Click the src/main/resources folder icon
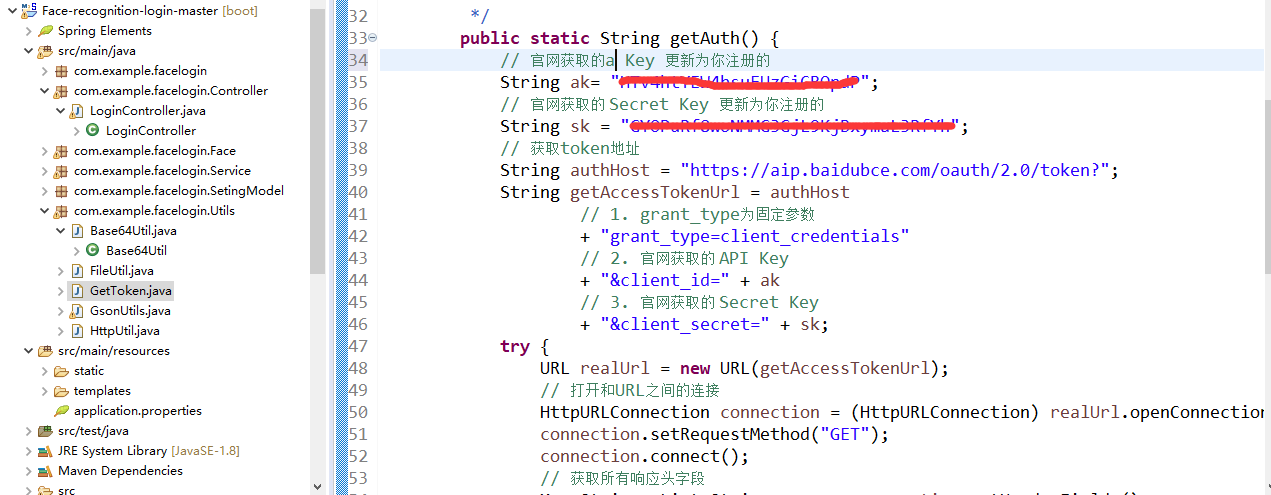 click(45, 351)
